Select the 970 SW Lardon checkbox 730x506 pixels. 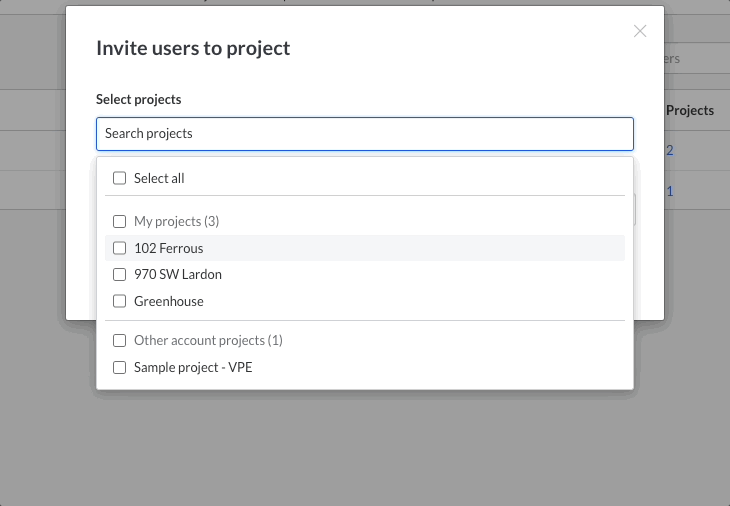pos(120,275)
